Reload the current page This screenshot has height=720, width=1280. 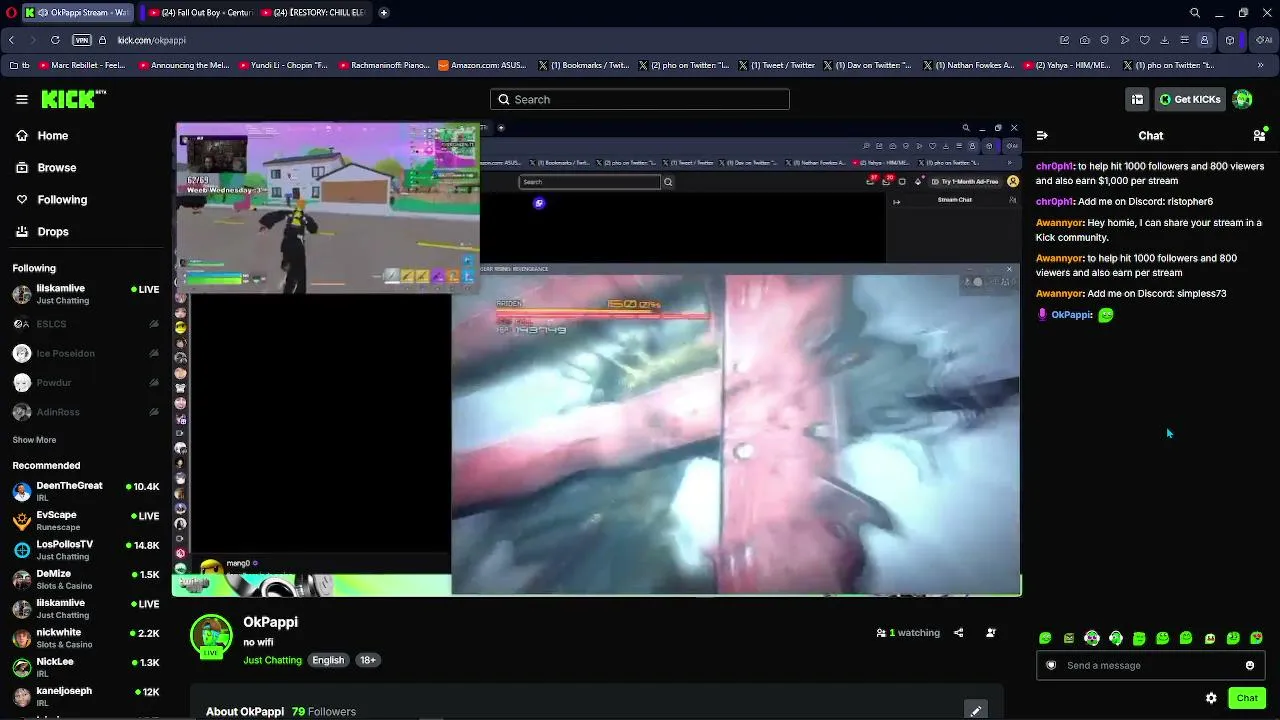point(55,40)
